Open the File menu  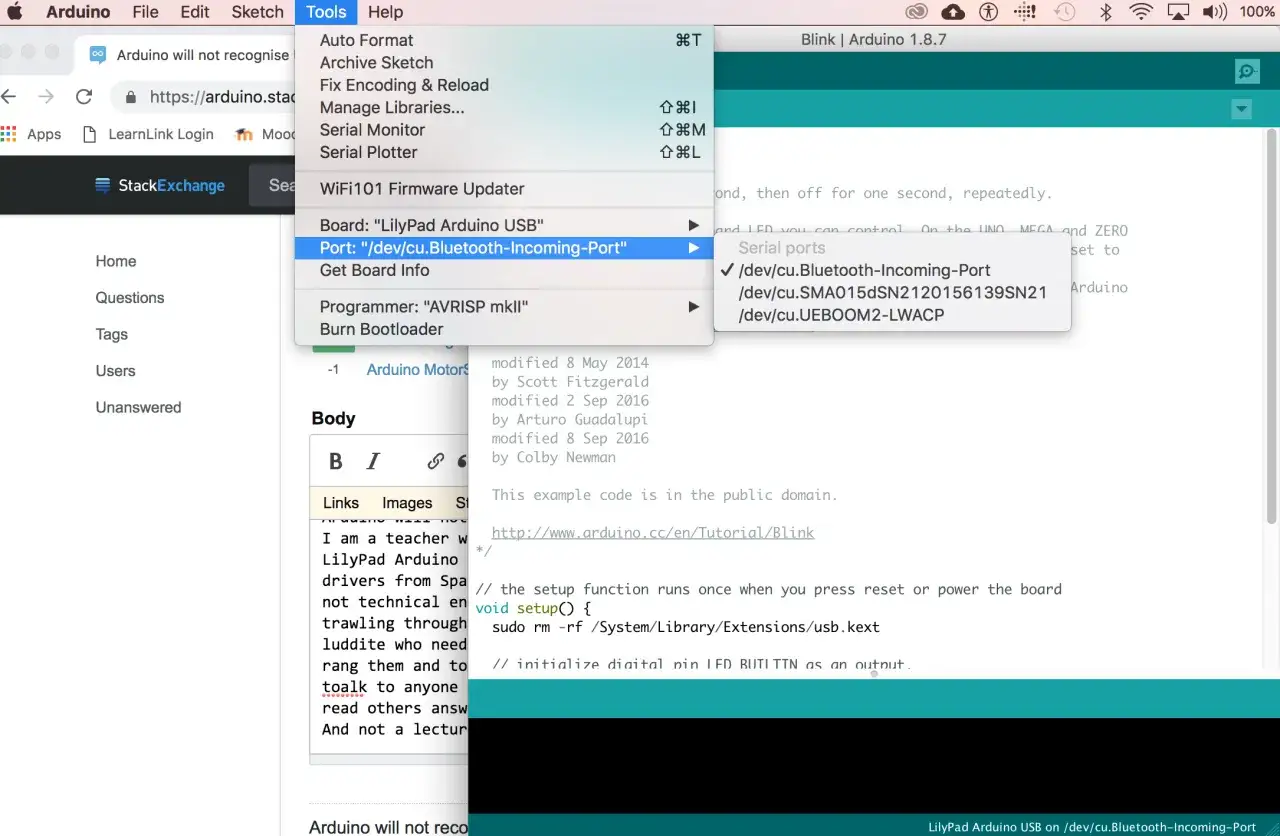(x=146, y=12)
